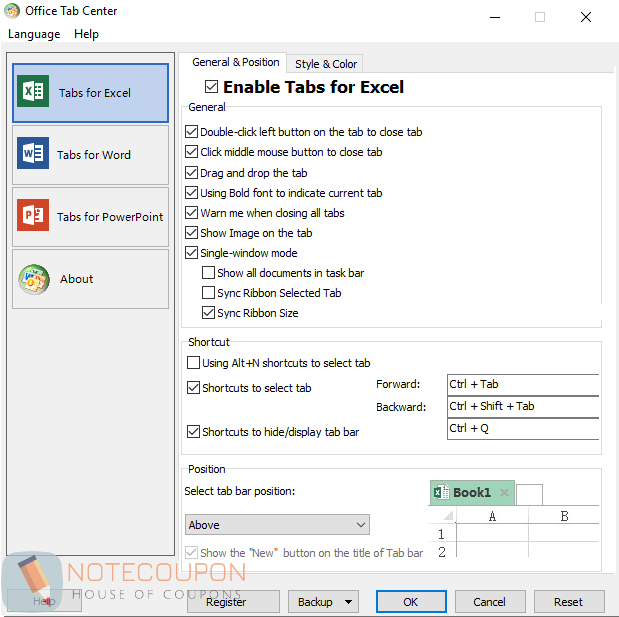619x617 pixels.
Task: Click the OK button
Action: [x=411, y=602]
